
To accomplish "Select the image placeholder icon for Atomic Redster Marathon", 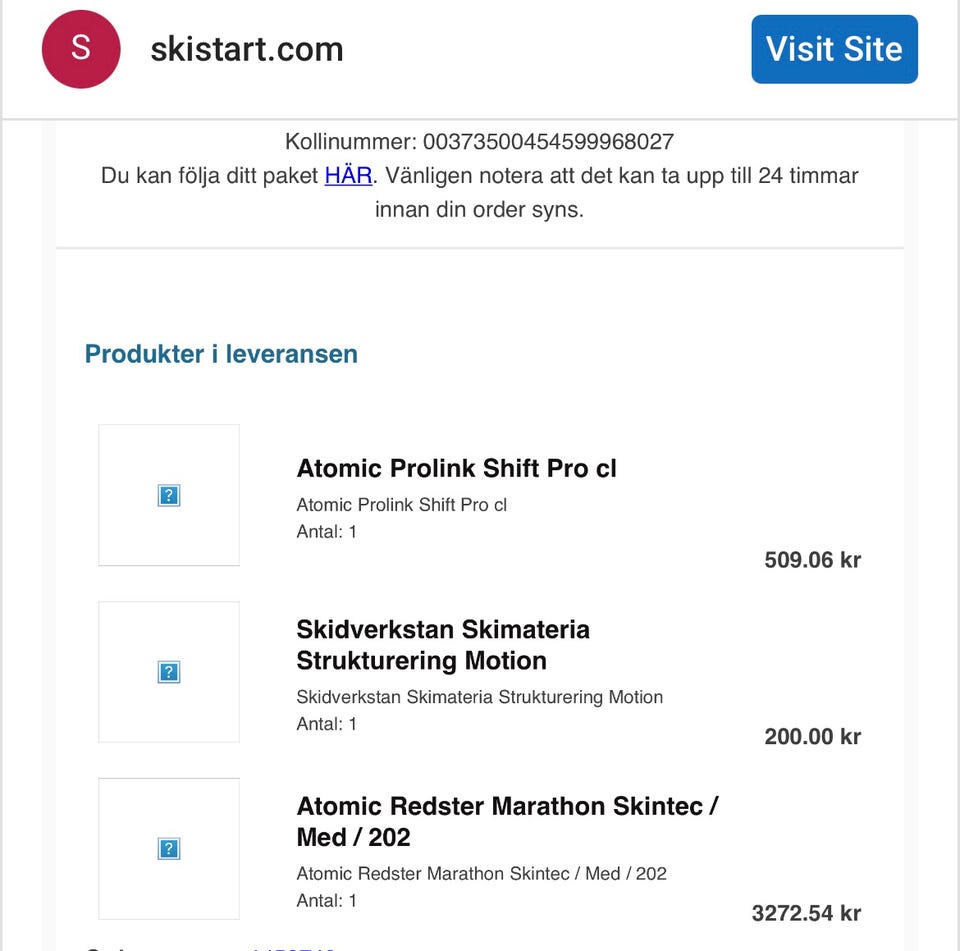I will click(168, 847).
